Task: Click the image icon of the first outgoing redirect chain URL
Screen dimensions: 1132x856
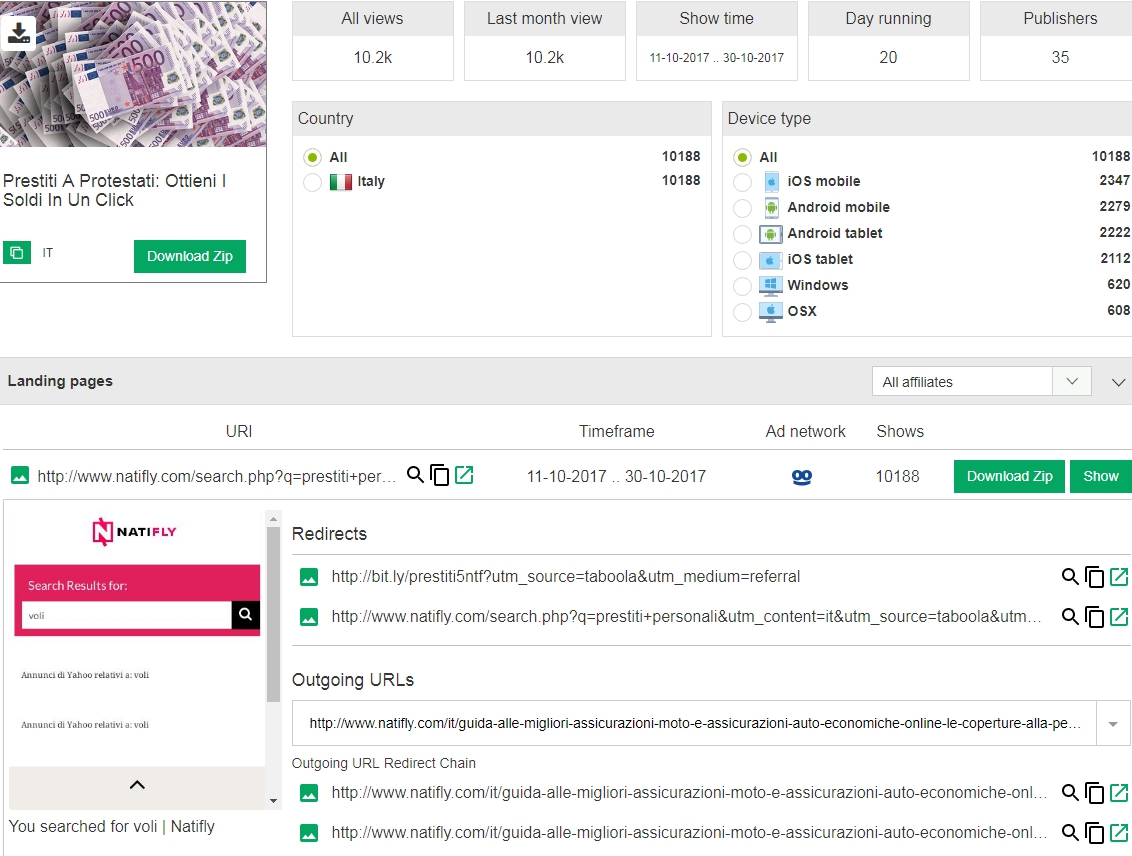Action: point(309,793)
